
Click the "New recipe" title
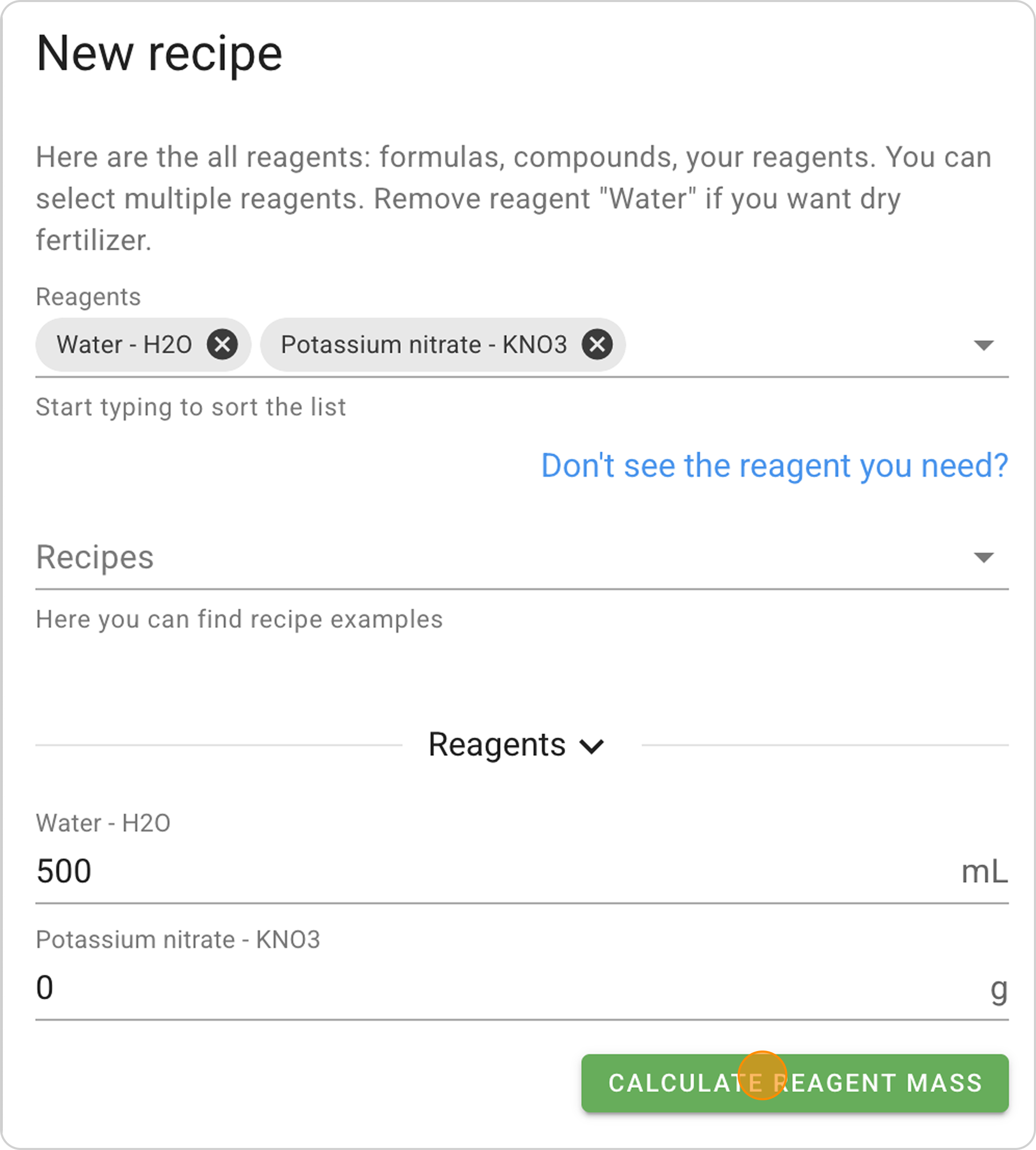pyautogui.click(x=160, y=54)
